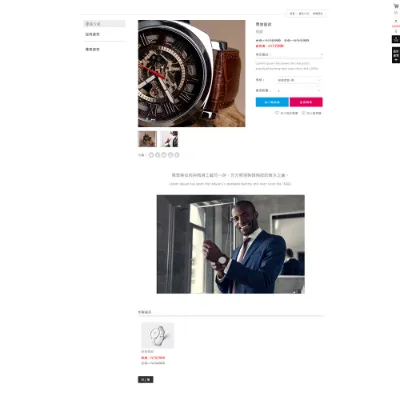Screen dimensions: 400x400
Task: Open the related product white watch image
Action: click(157, 335)
